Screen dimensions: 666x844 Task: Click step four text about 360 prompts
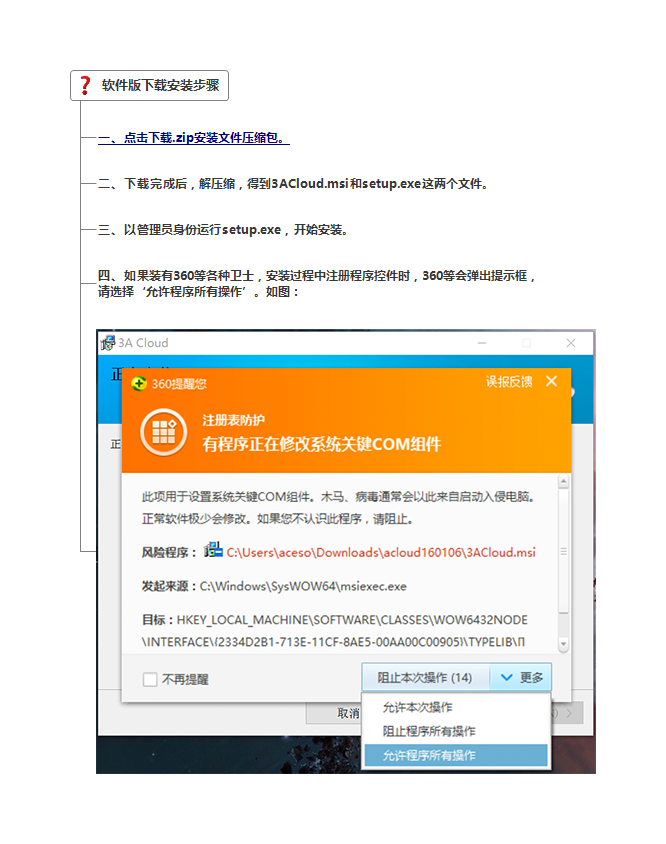tap(317, 284)
